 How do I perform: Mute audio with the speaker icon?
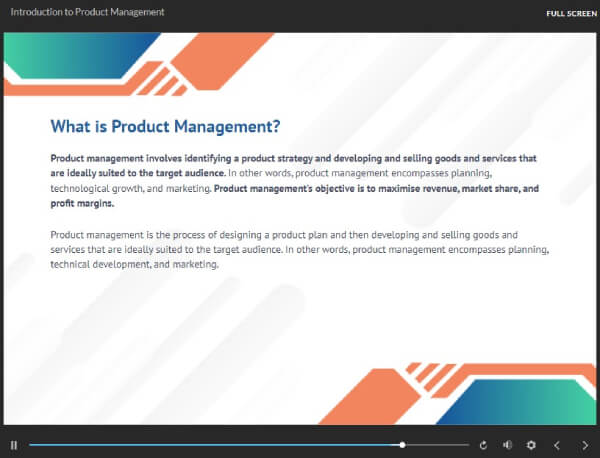click(x=507, y=445)
